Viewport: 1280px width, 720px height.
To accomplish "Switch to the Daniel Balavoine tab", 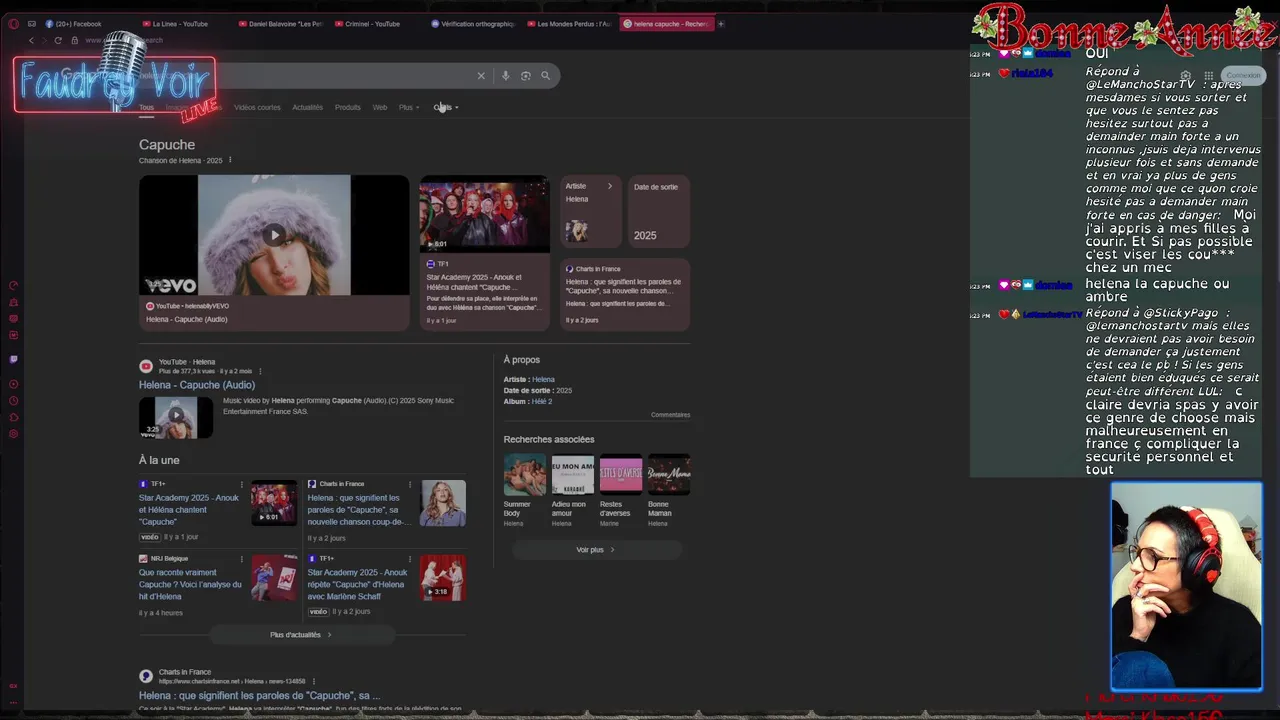I will click(281, 24).
